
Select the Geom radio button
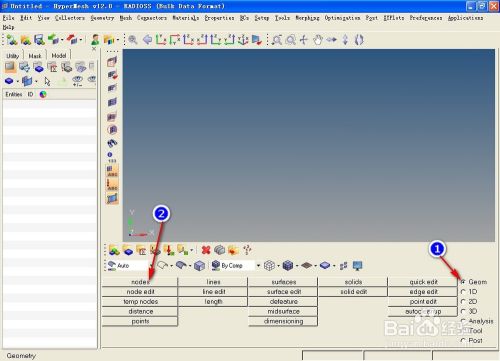[x=463, y=282]
